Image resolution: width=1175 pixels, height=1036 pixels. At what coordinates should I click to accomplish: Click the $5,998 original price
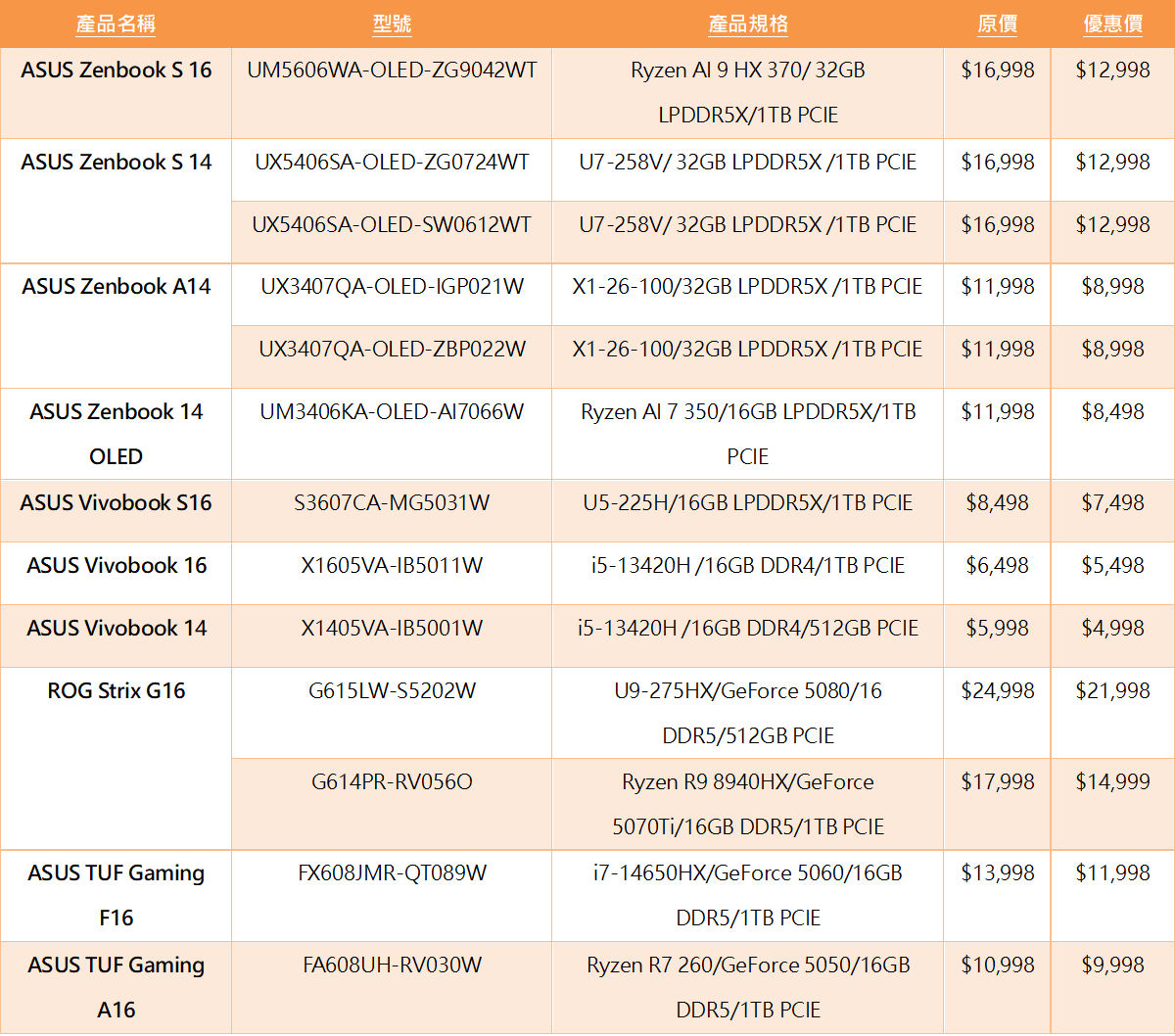click(x=997, y=628)
